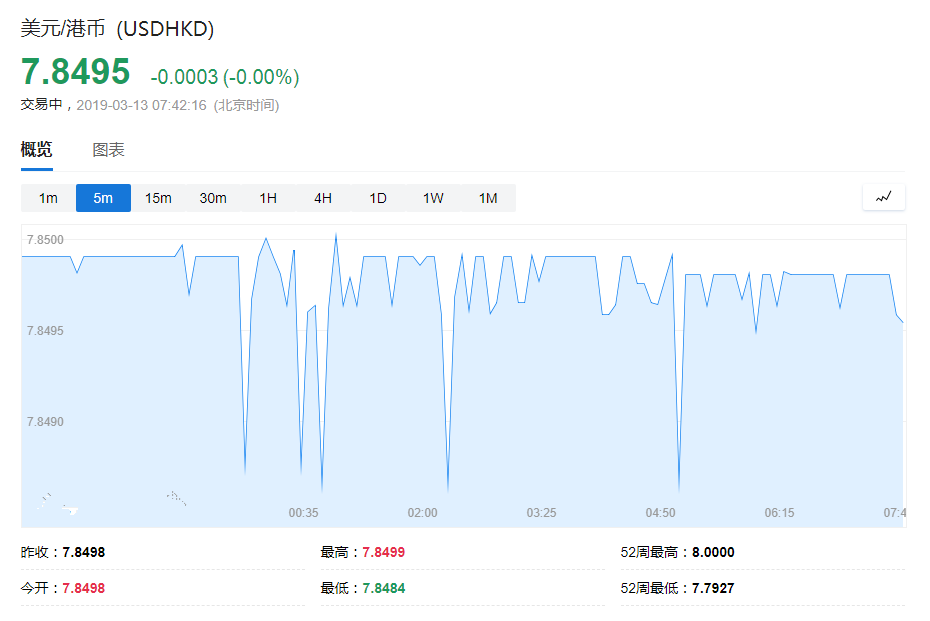Screen dimensions: 930x621
Task: Choose the 4H timeframe
Action: click(323, 198)
